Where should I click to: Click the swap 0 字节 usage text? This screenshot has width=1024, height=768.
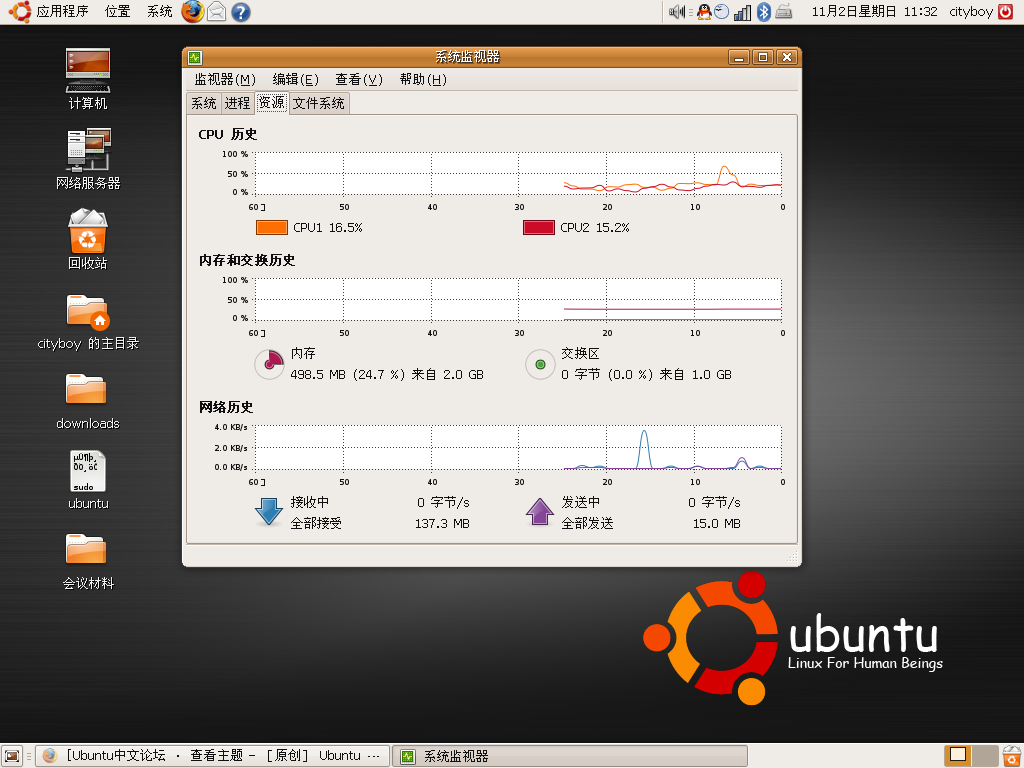647,375
